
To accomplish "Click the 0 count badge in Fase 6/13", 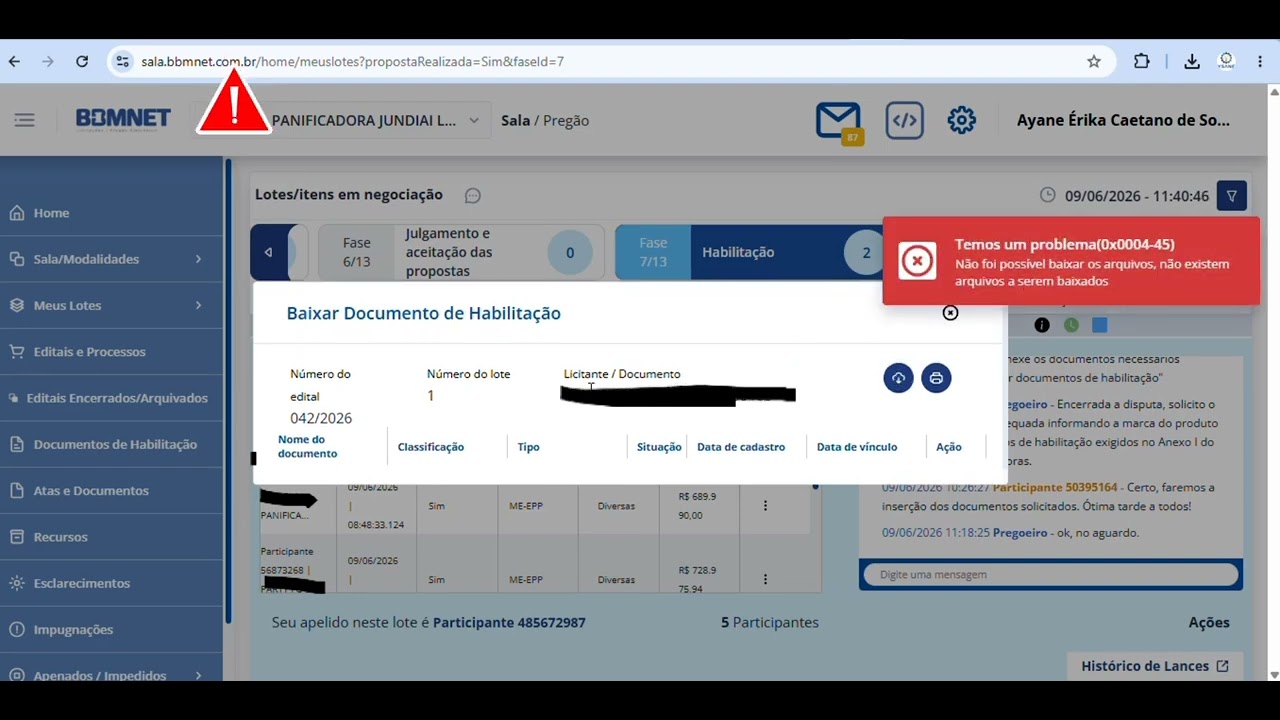I will click(x=570, y=252).
